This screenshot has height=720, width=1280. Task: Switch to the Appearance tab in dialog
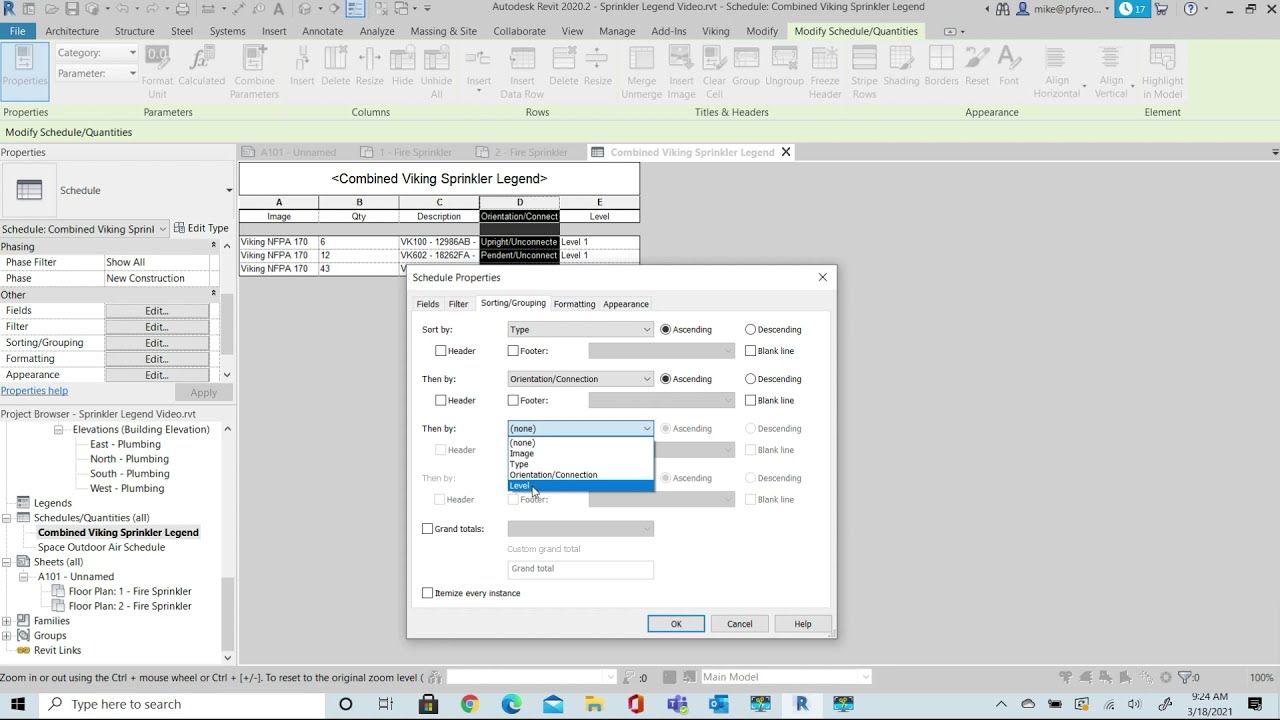tap(626, 304)
